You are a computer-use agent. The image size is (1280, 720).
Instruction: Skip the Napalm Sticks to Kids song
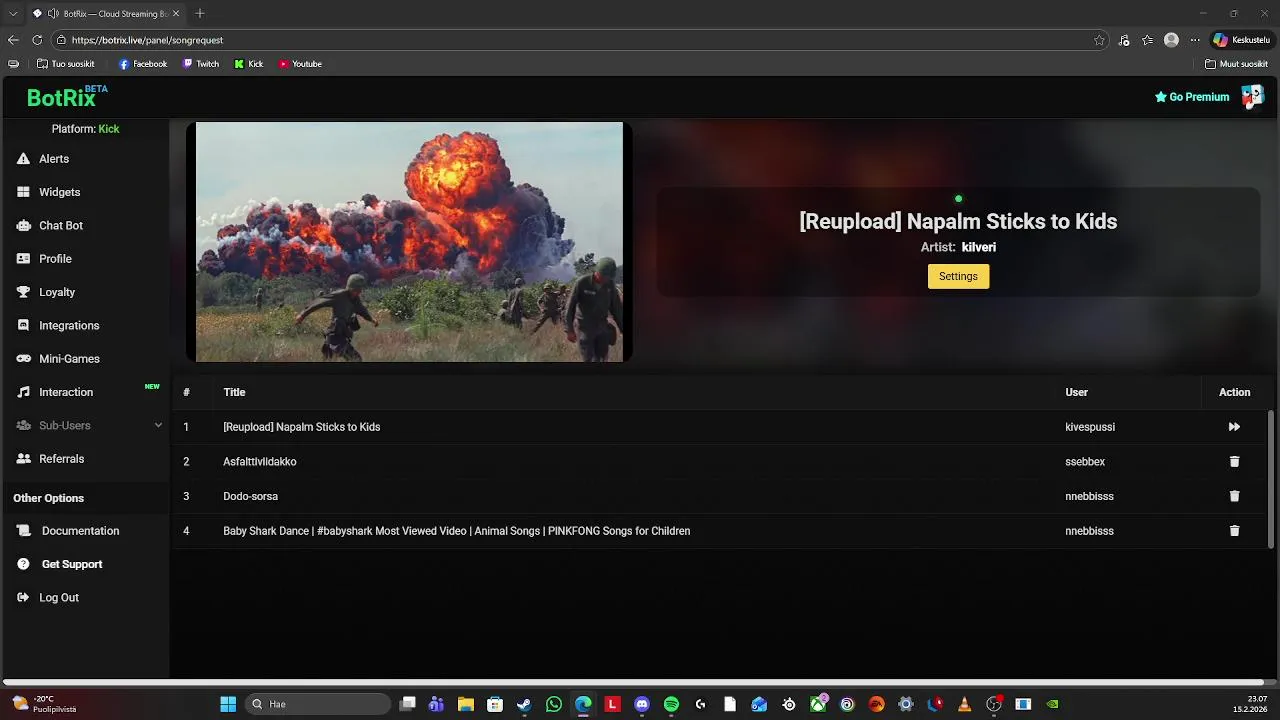(x=1234, y=427)
